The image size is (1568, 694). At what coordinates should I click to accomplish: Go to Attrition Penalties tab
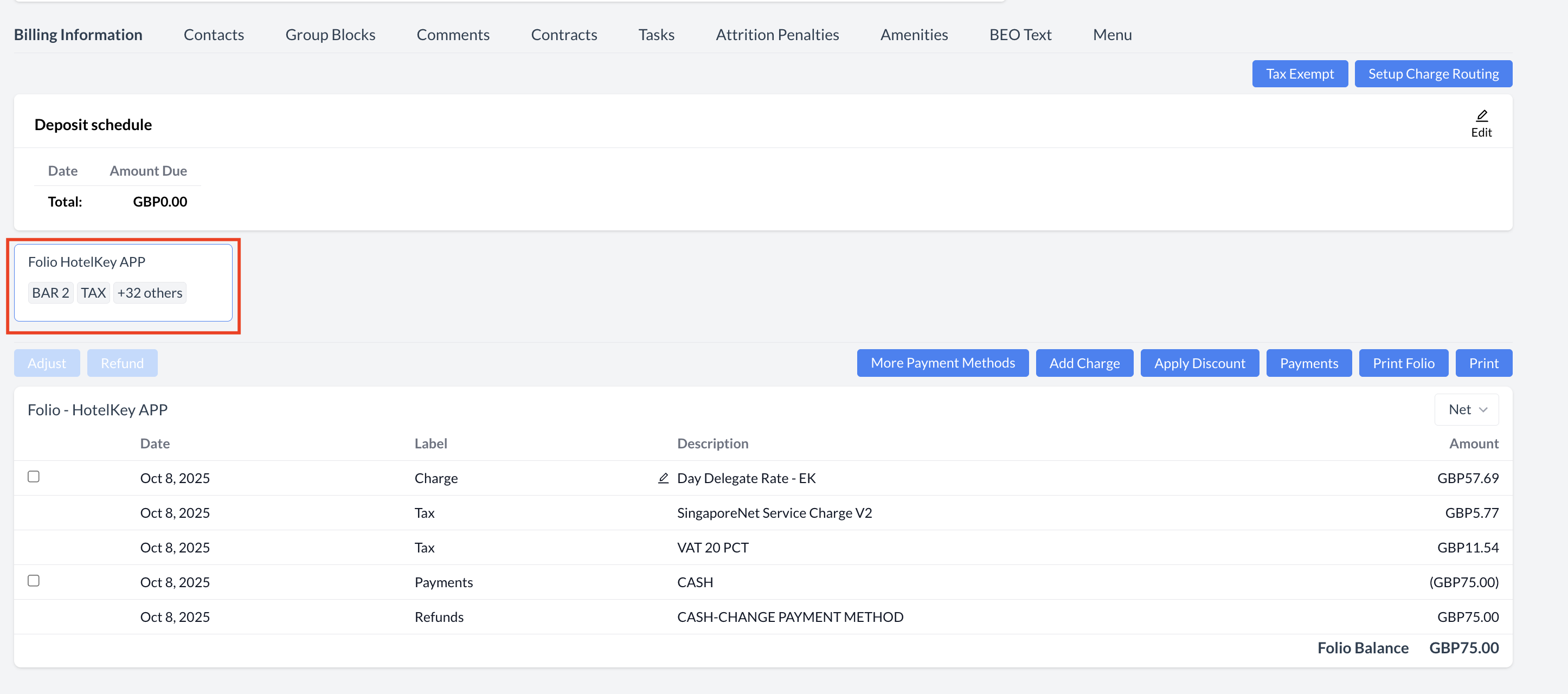click(777, 35)
